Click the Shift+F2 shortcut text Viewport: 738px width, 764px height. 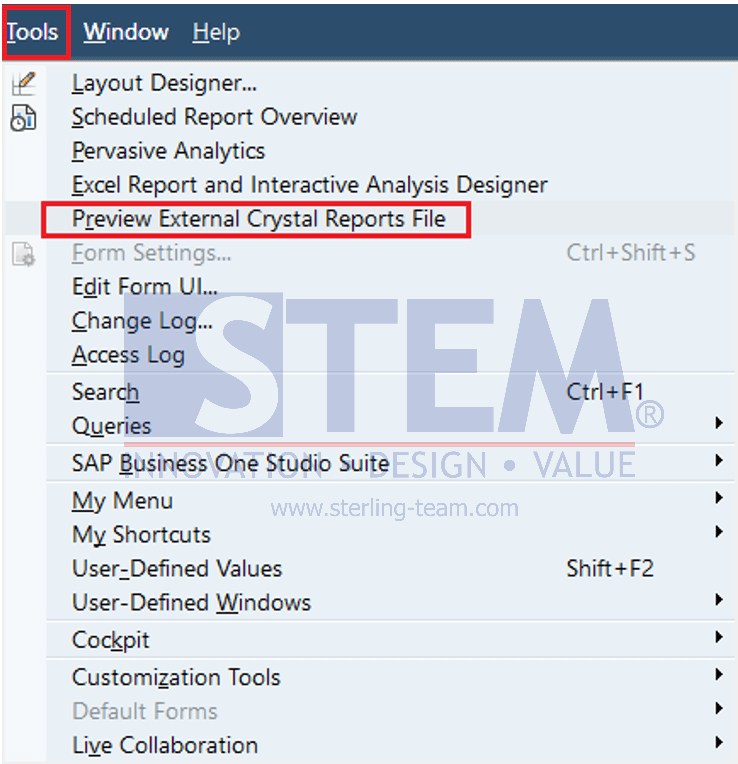(x=610, y=569)
